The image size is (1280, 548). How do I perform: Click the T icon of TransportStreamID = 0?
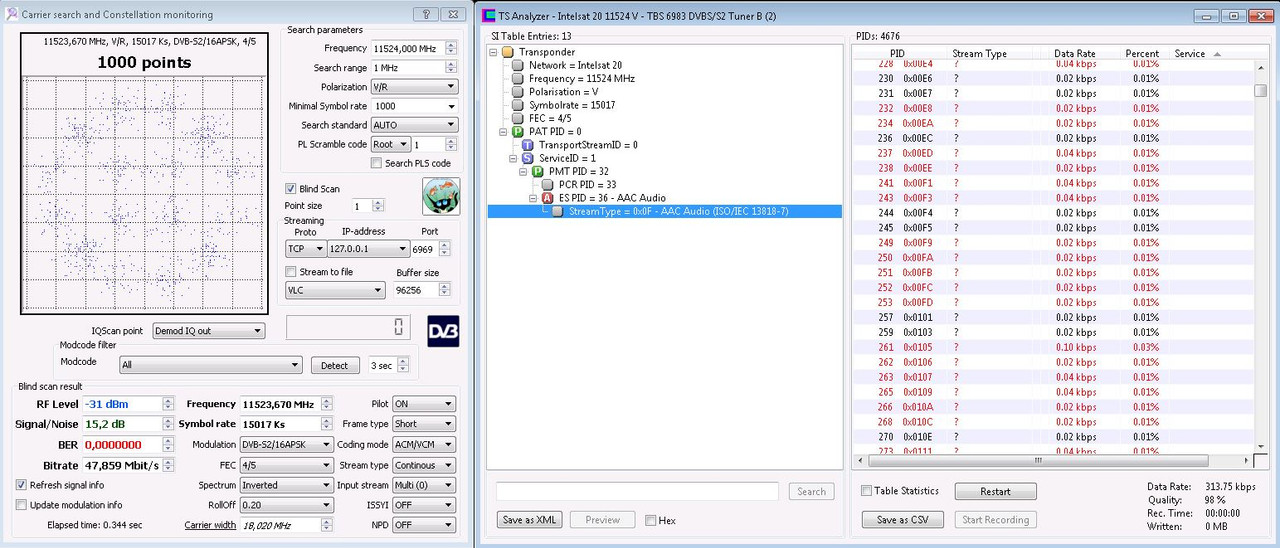(528, 145)
